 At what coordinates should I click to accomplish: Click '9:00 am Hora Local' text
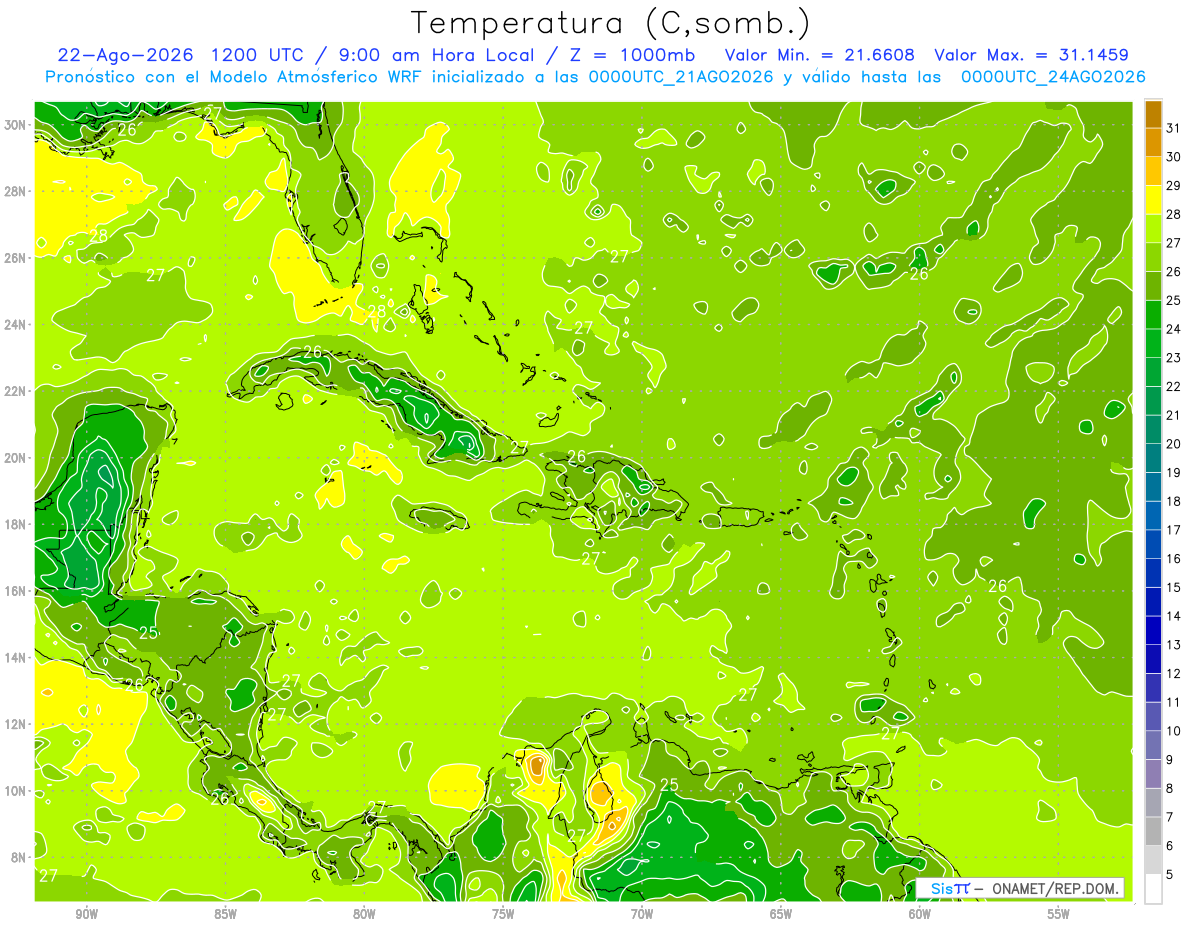click(x=434, y=54)
